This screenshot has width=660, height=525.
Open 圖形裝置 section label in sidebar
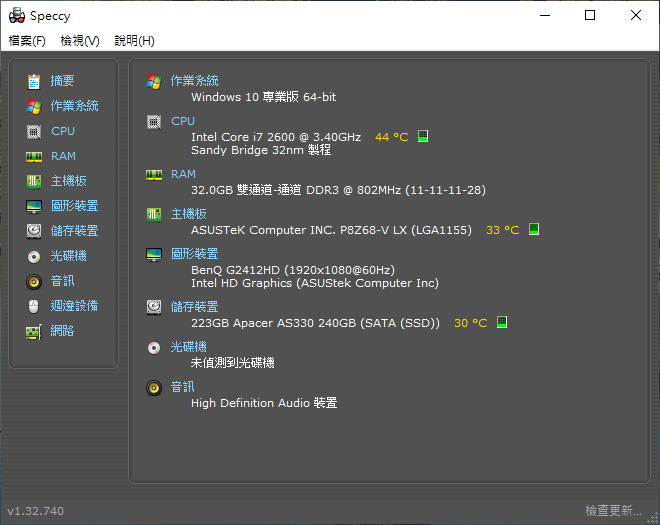pyautogui.click(x=75, y=206)
